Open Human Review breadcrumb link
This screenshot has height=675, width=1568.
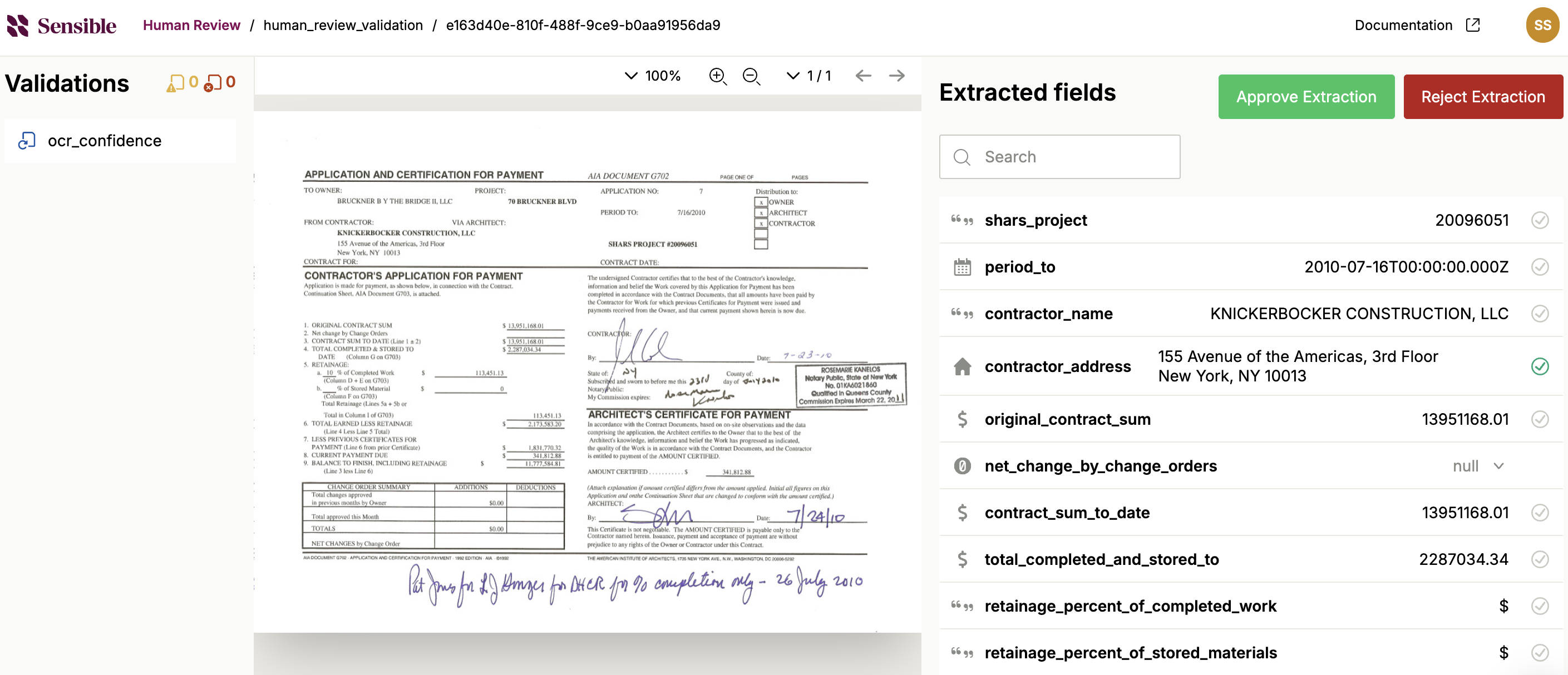tap(191, 25)
